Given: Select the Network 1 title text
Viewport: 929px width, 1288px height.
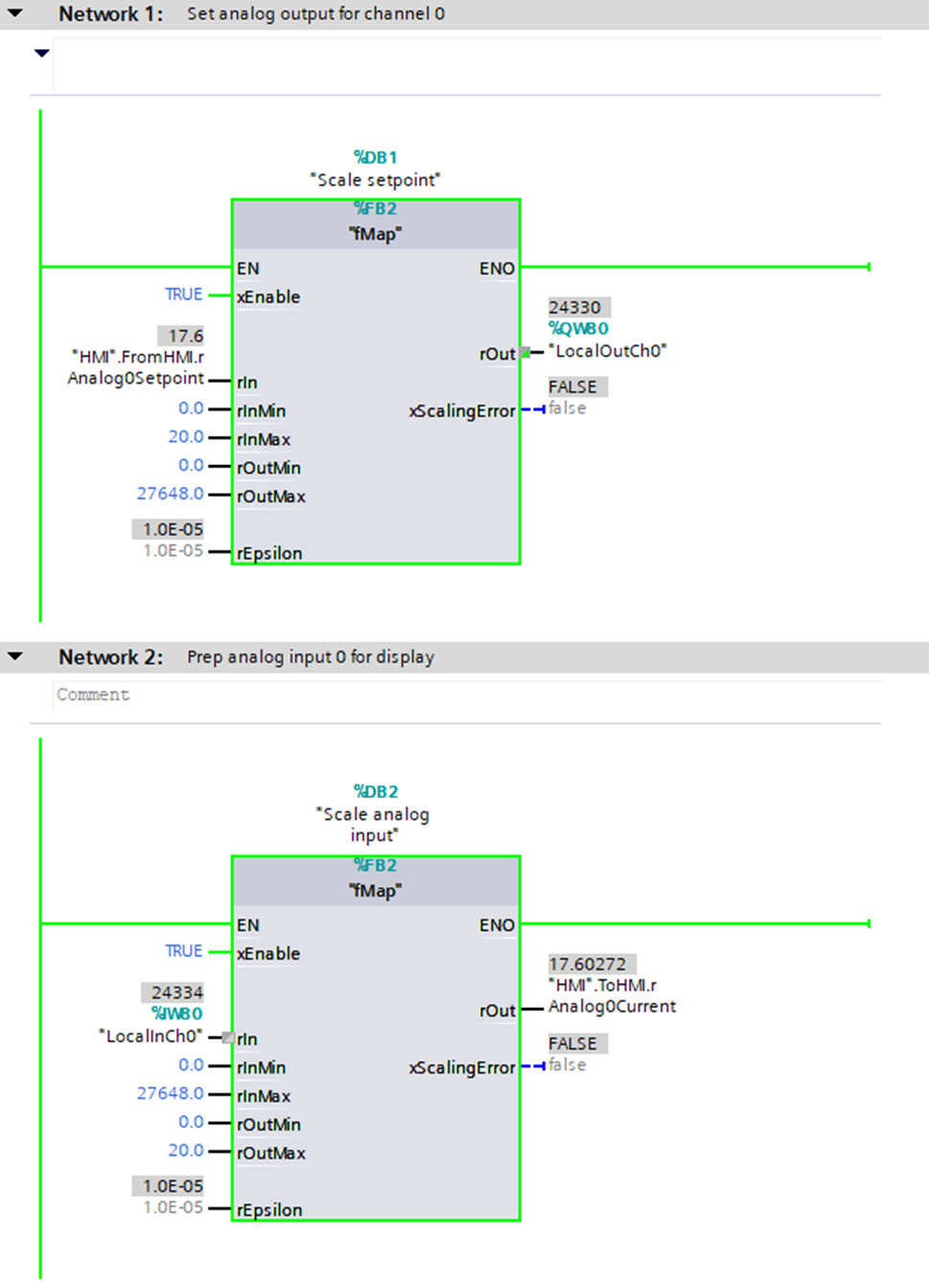Looking at the screenshot, I should pyautogui.click(x=108, y=13).
